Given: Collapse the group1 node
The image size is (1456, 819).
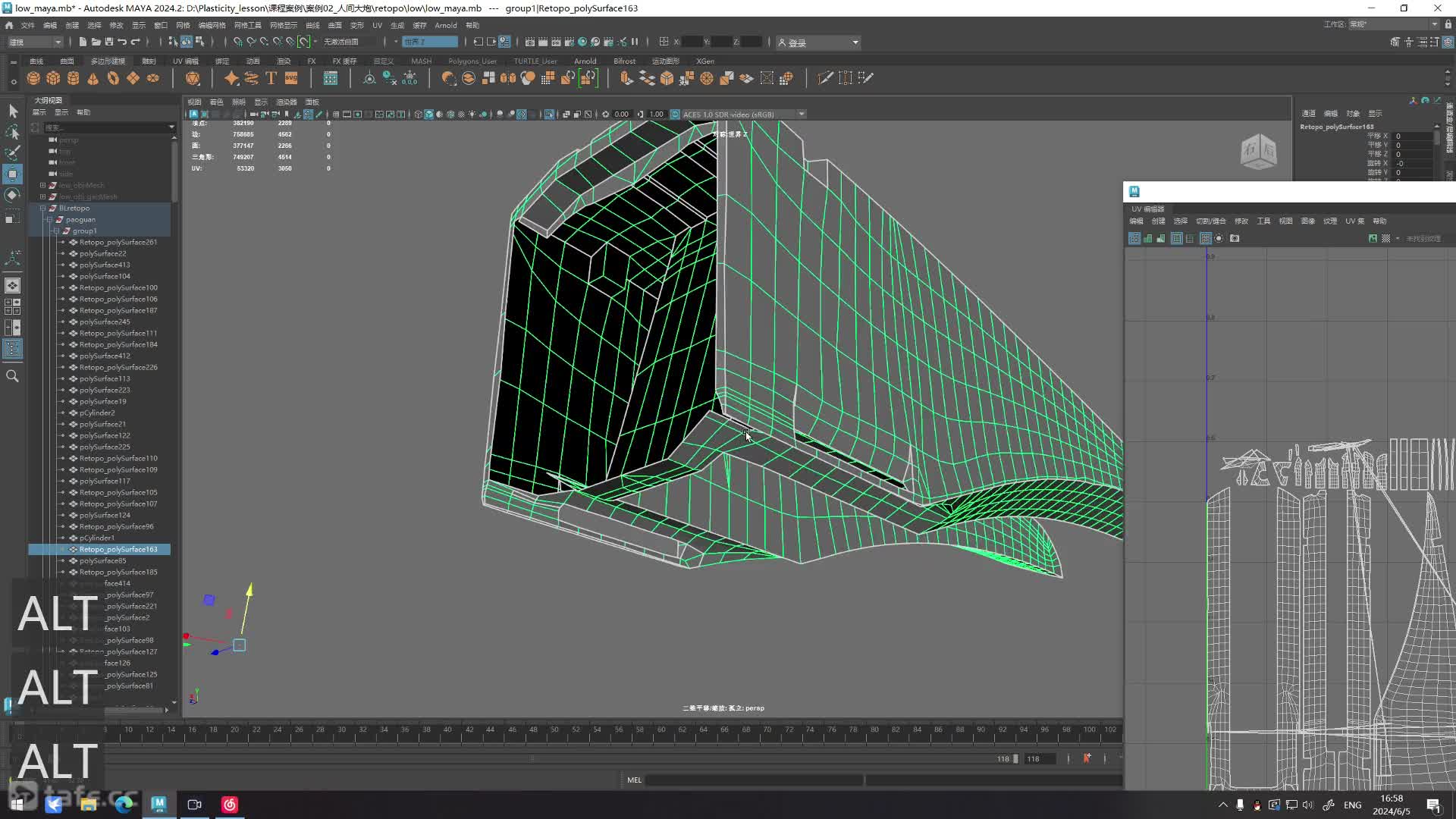Looking at the screenshot, I should pos(57,231).
